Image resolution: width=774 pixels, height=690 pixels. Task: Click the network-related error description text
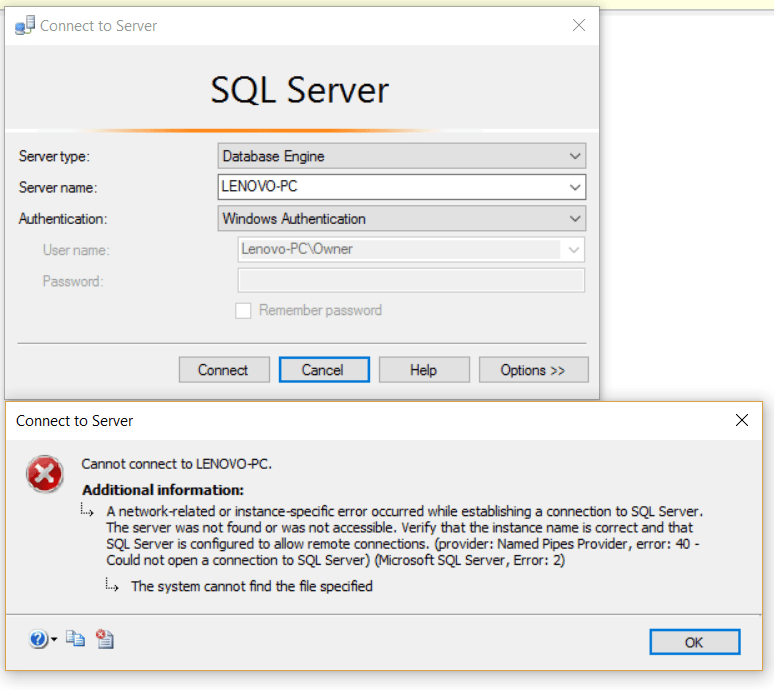click(x=404, y=536)
